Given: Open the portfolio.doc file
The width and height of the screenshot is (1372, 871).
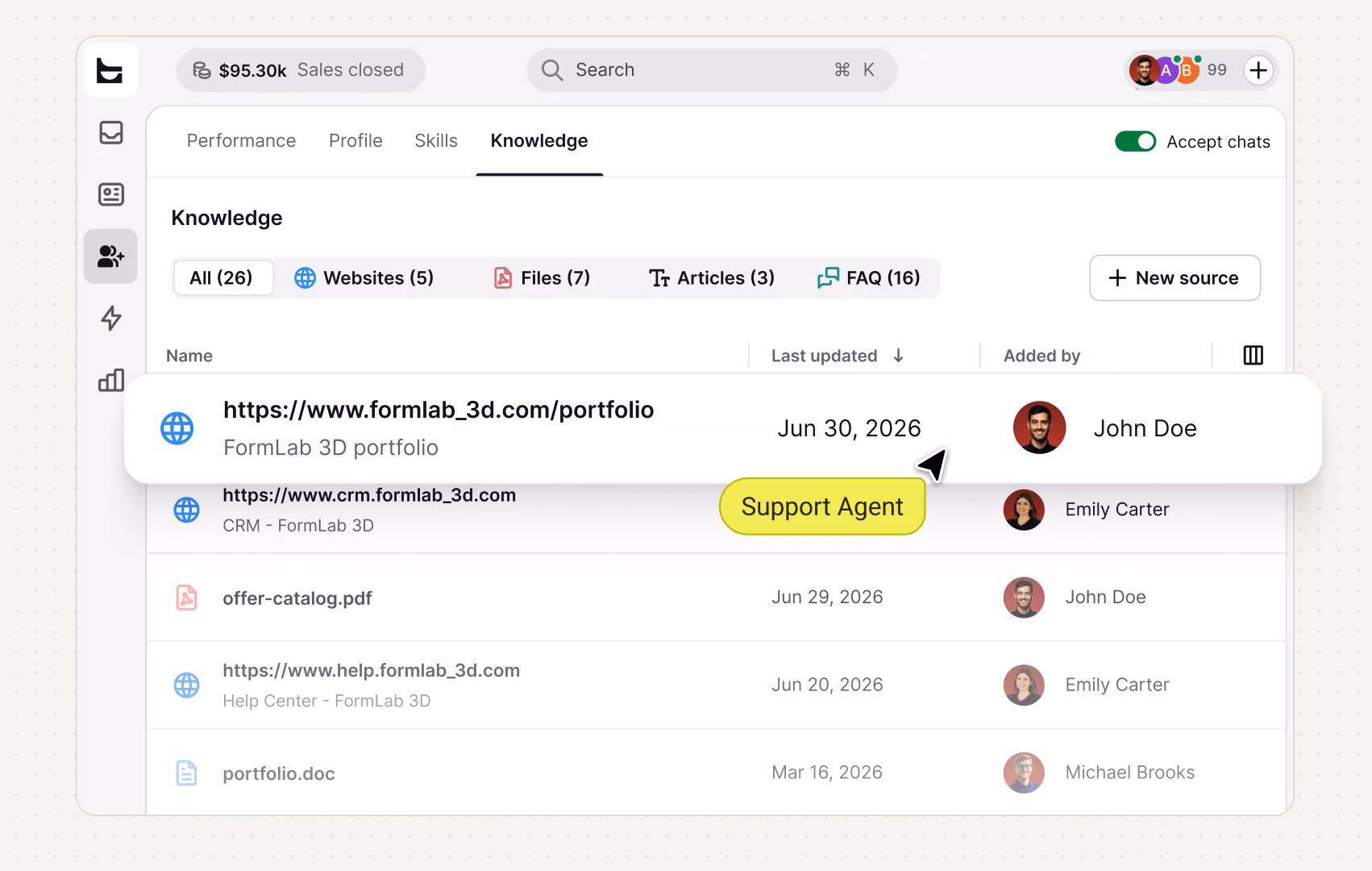Looking at the screenshot, I should point(279,774).
